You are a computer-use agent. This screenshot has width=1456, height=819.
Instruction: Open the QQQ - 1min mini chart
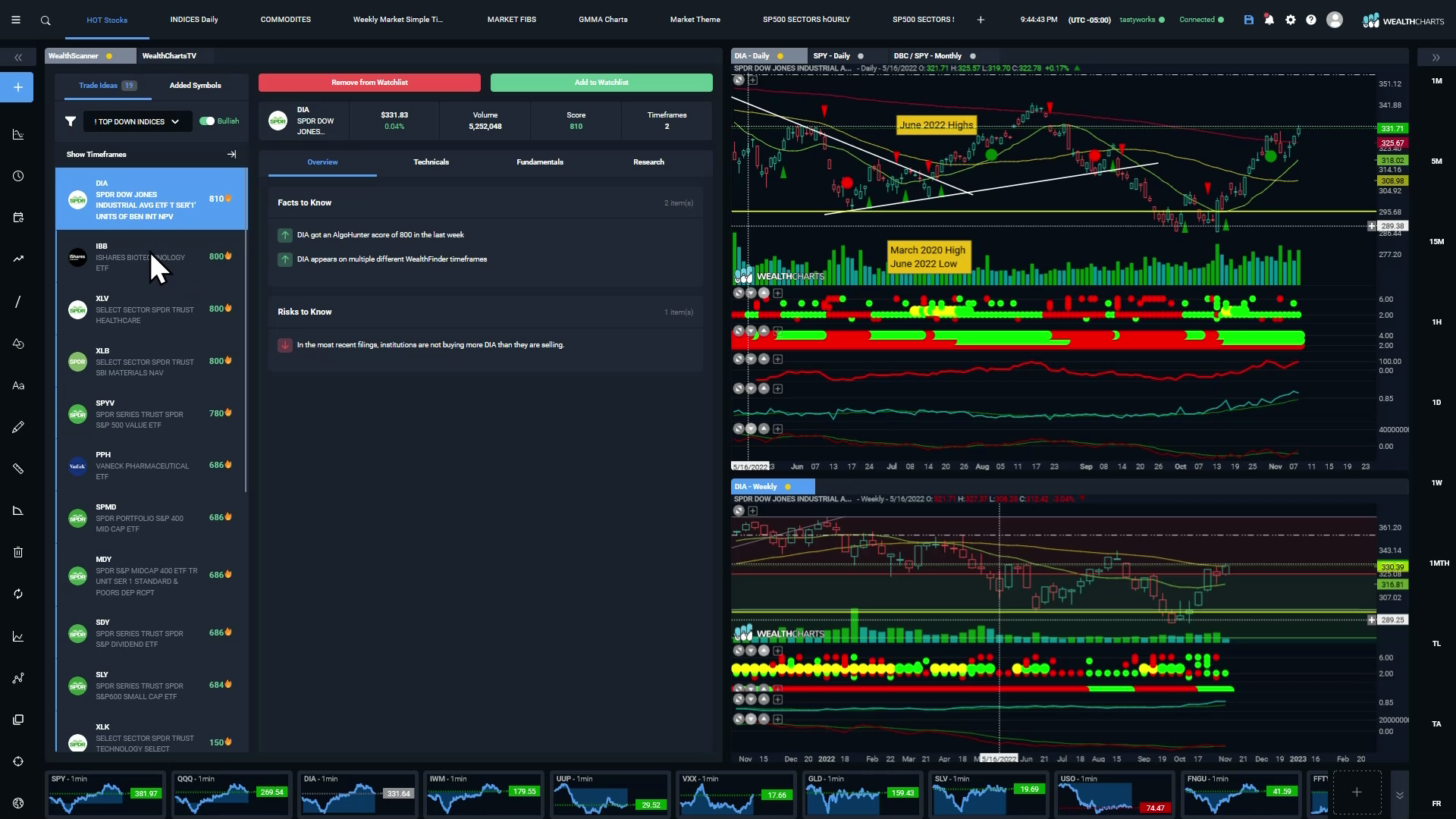231,793
